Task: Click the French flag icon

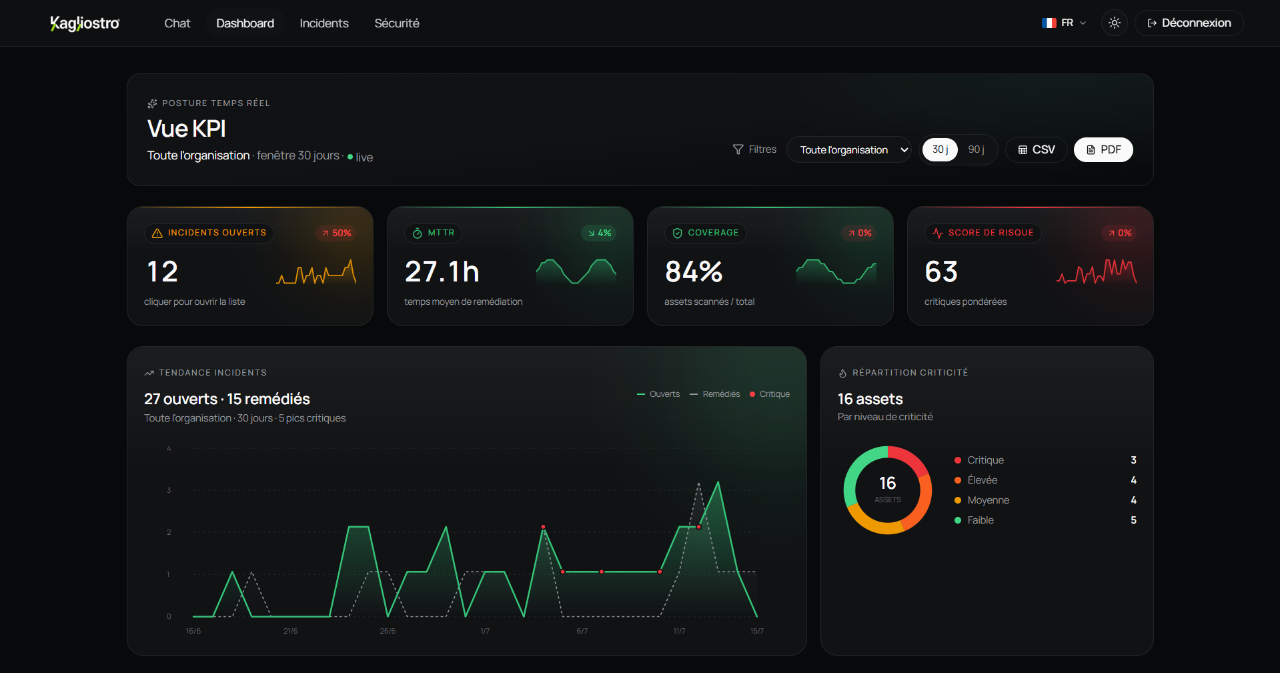Action: [x=1049, y=23]
